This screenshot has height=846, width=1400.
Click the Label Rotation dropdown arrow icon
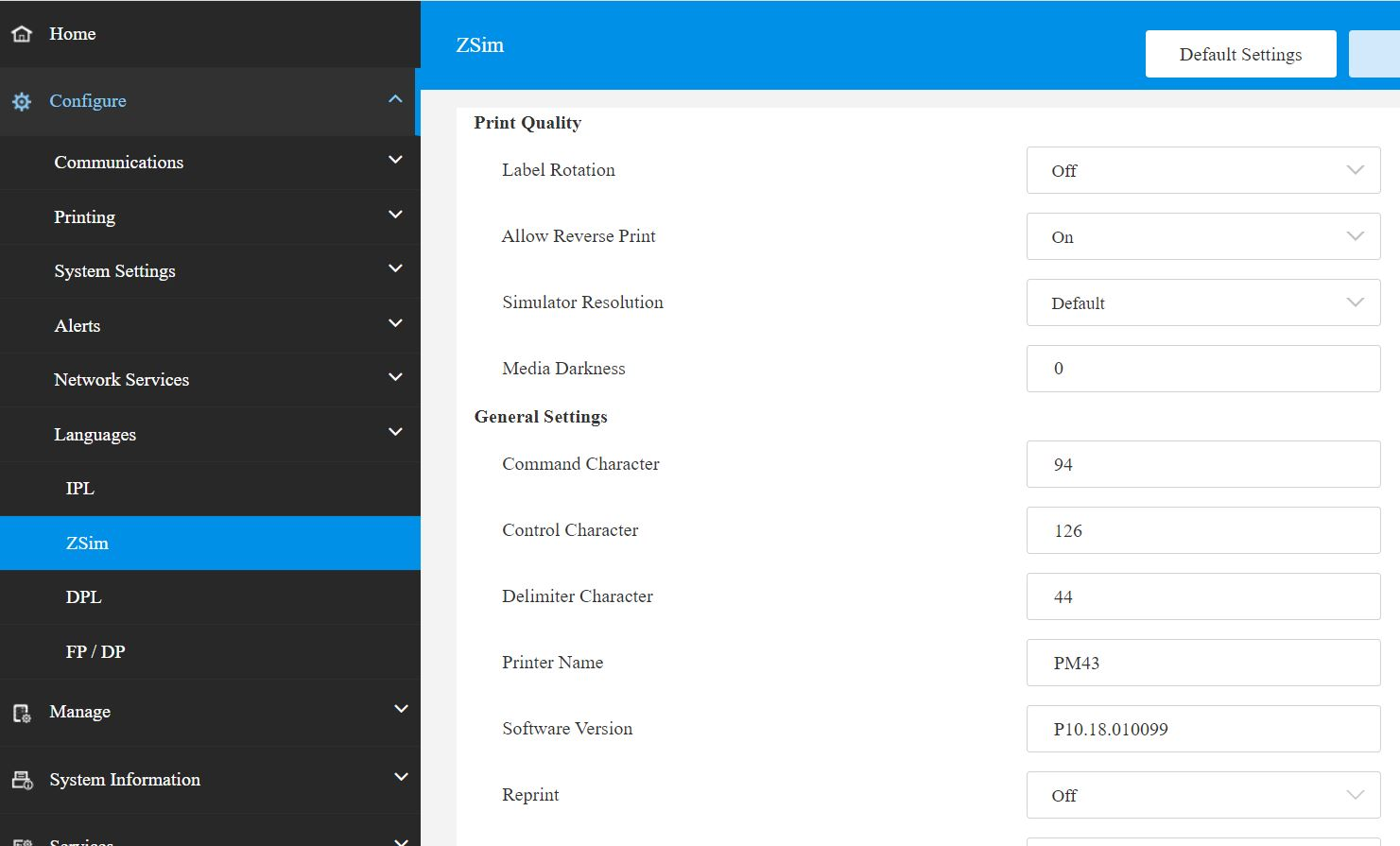[1355, 170]
